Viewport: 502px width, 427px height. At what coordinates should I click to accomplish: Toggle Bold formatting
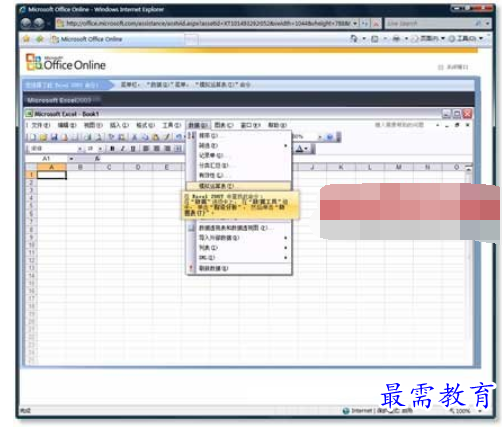pos(112,149)
